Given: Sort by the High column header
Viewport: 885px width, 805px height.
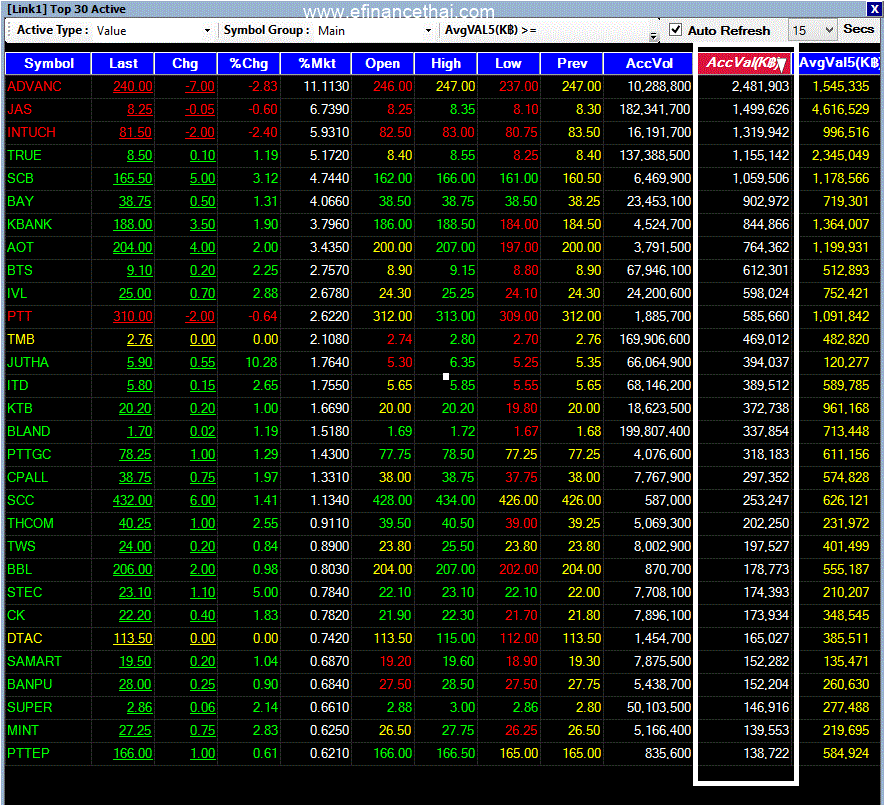Looking at the screenshot, I should pyautogui.click(x=446, y=63).
